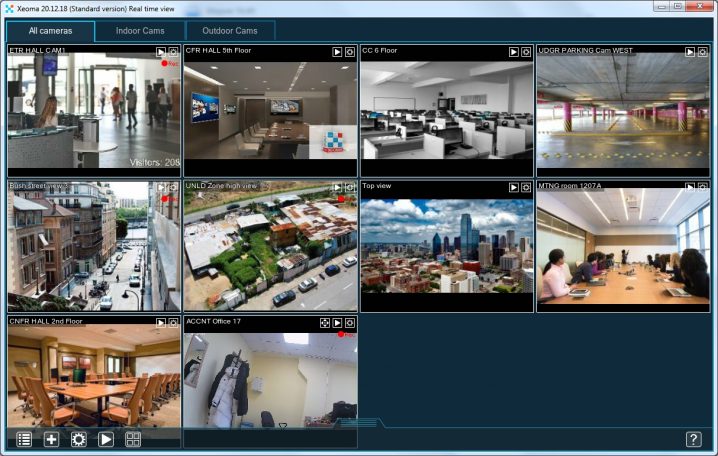Open settings for MTNG room 1207A camera
Viewport: 718px width, 456px height.
(x=702, y=187)
